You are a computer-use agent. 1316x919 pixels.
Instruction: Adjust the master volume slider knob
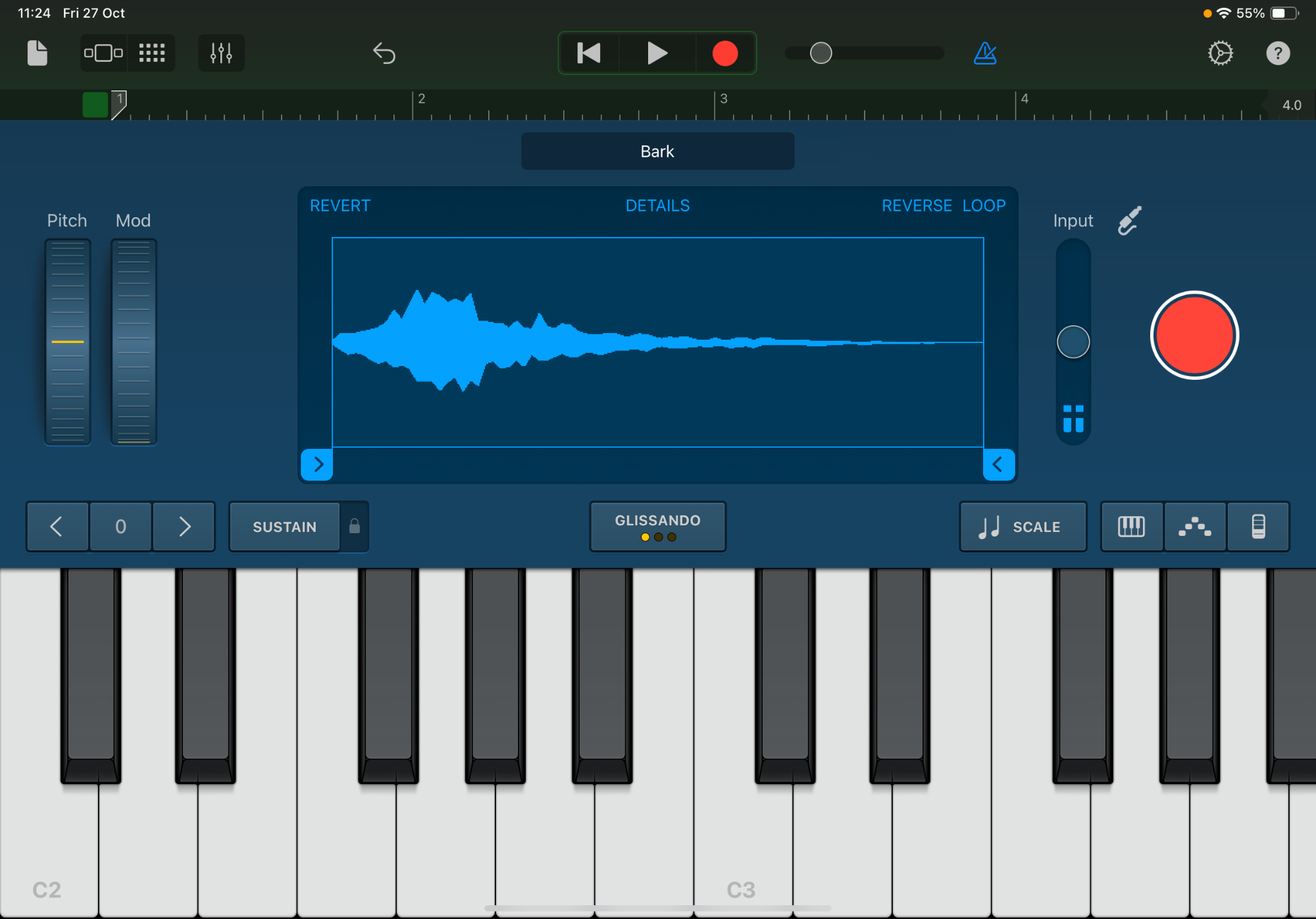pyautogui.click(x=821, y=53)
